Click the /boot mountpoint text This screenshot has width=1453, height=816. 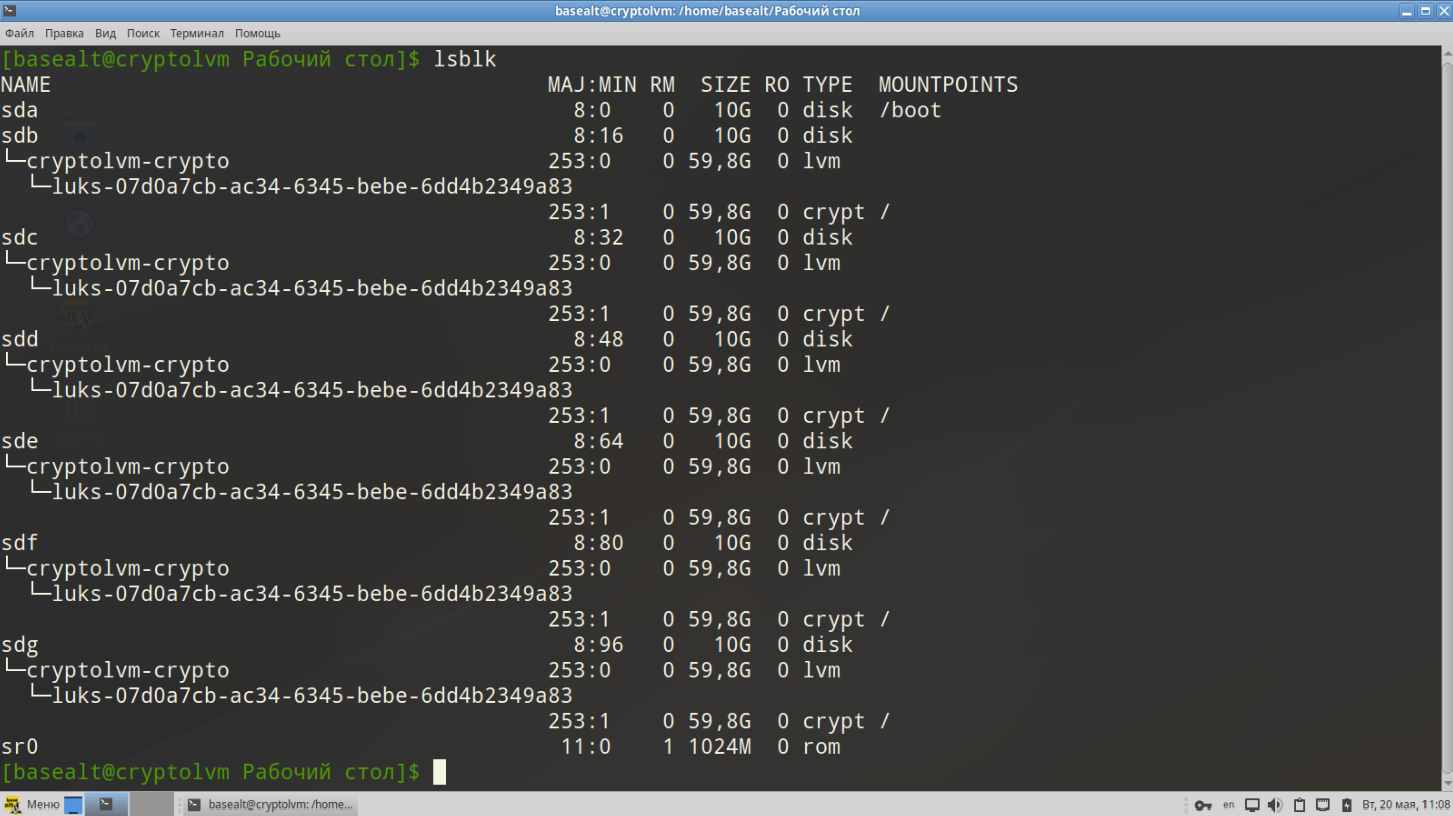[910, 110]
